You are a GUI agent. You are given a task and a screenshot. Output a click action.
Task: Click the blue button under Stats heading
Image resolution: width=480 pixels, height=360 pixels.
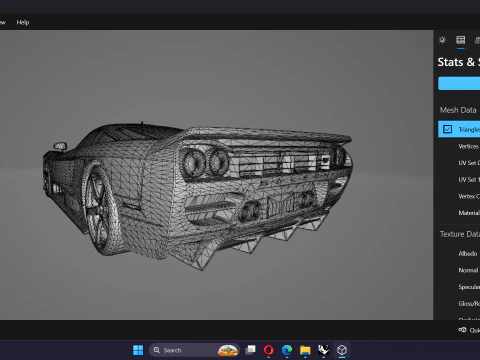pyautogui.click(x=459, y=83)
